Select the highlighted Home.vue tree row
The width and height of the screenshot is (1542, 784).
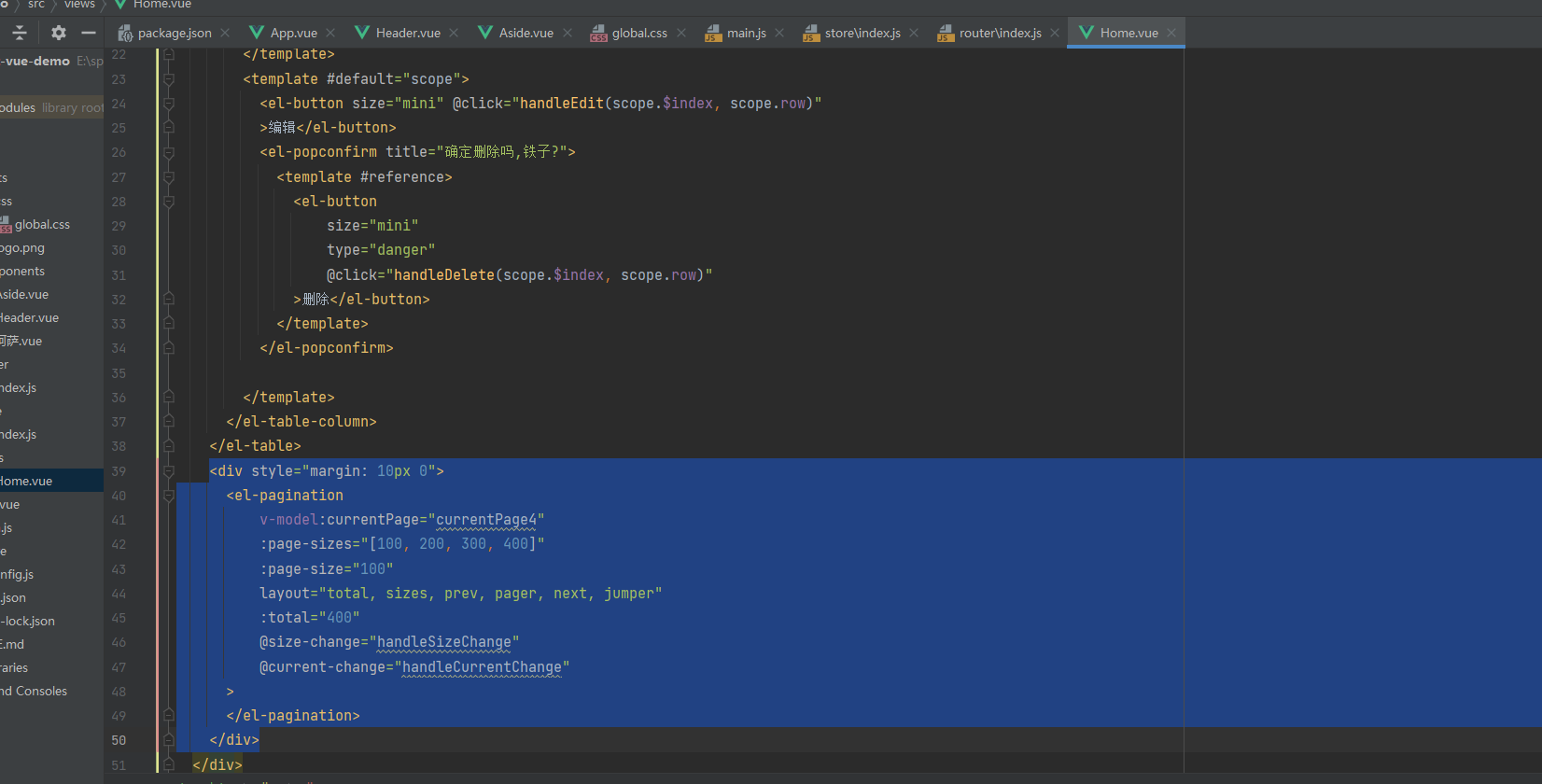tap(51, 481)
